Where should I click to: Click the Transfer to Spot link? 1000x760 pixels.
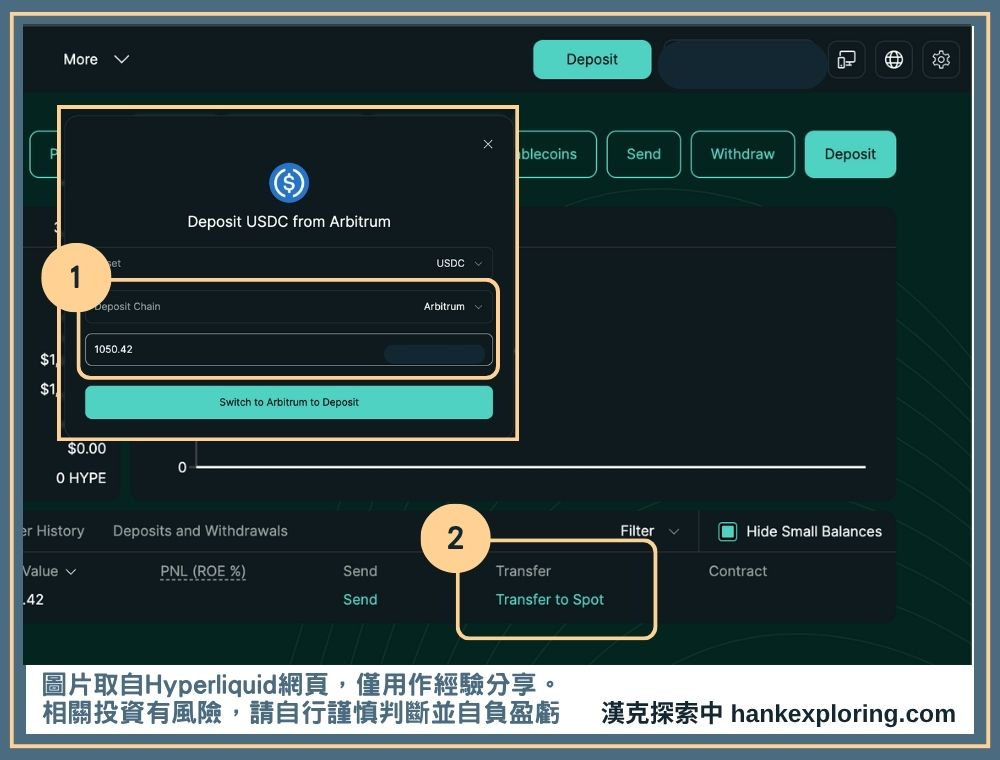550,600
